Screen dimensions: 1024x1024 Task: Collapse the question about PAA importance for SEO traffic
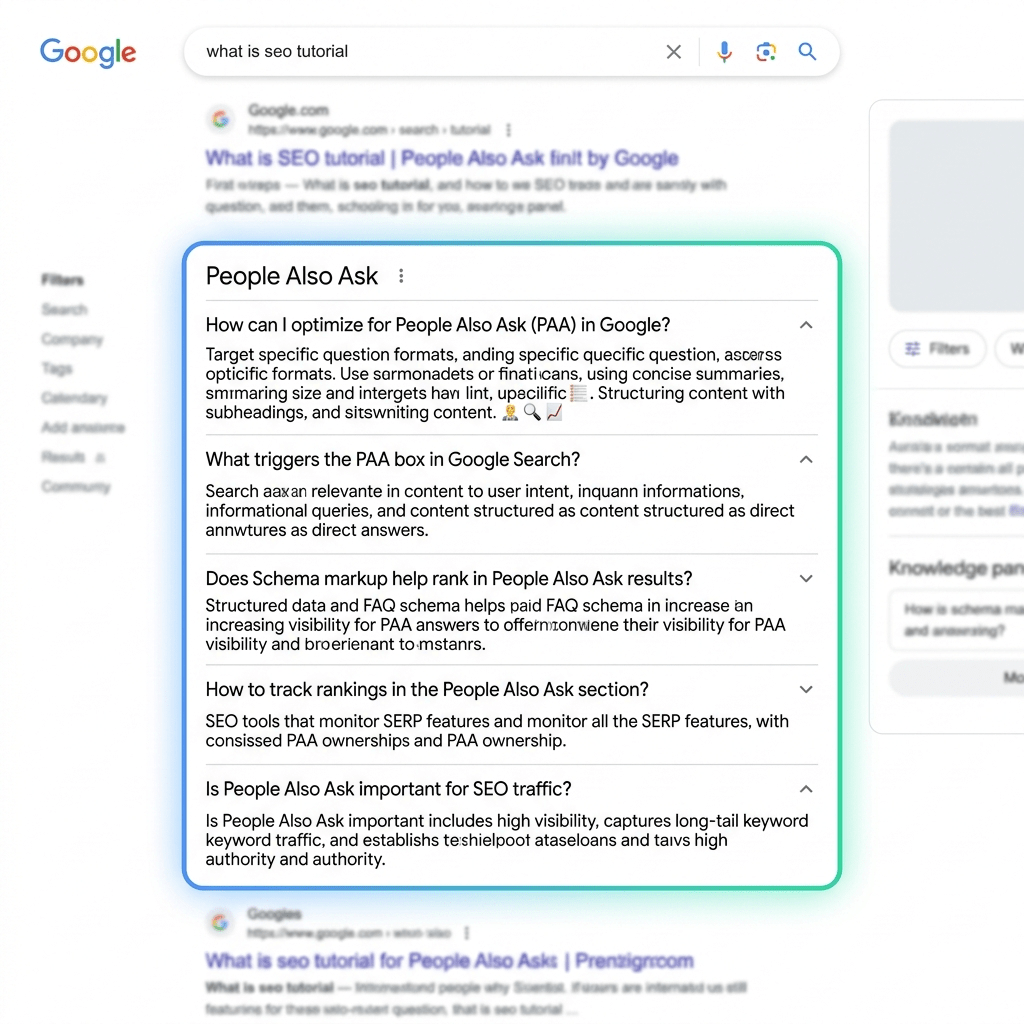(x=806, y=789)
